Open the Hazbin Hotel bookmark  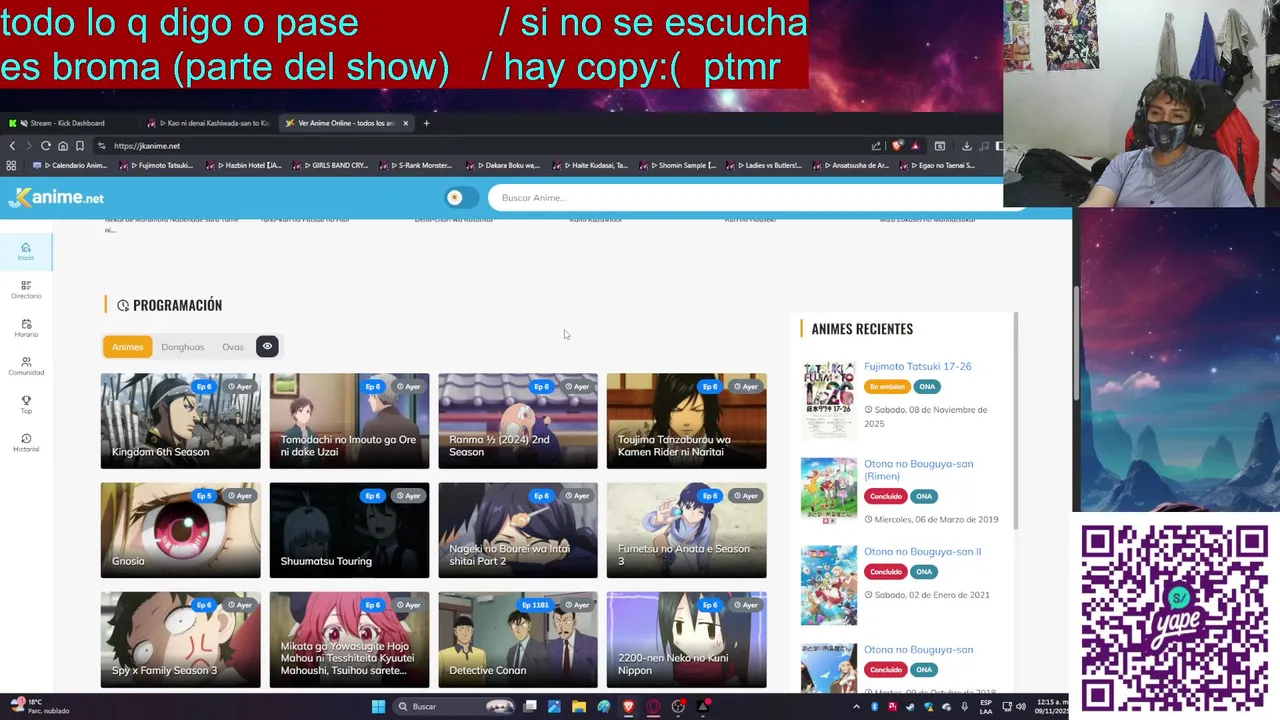(246, 165)
